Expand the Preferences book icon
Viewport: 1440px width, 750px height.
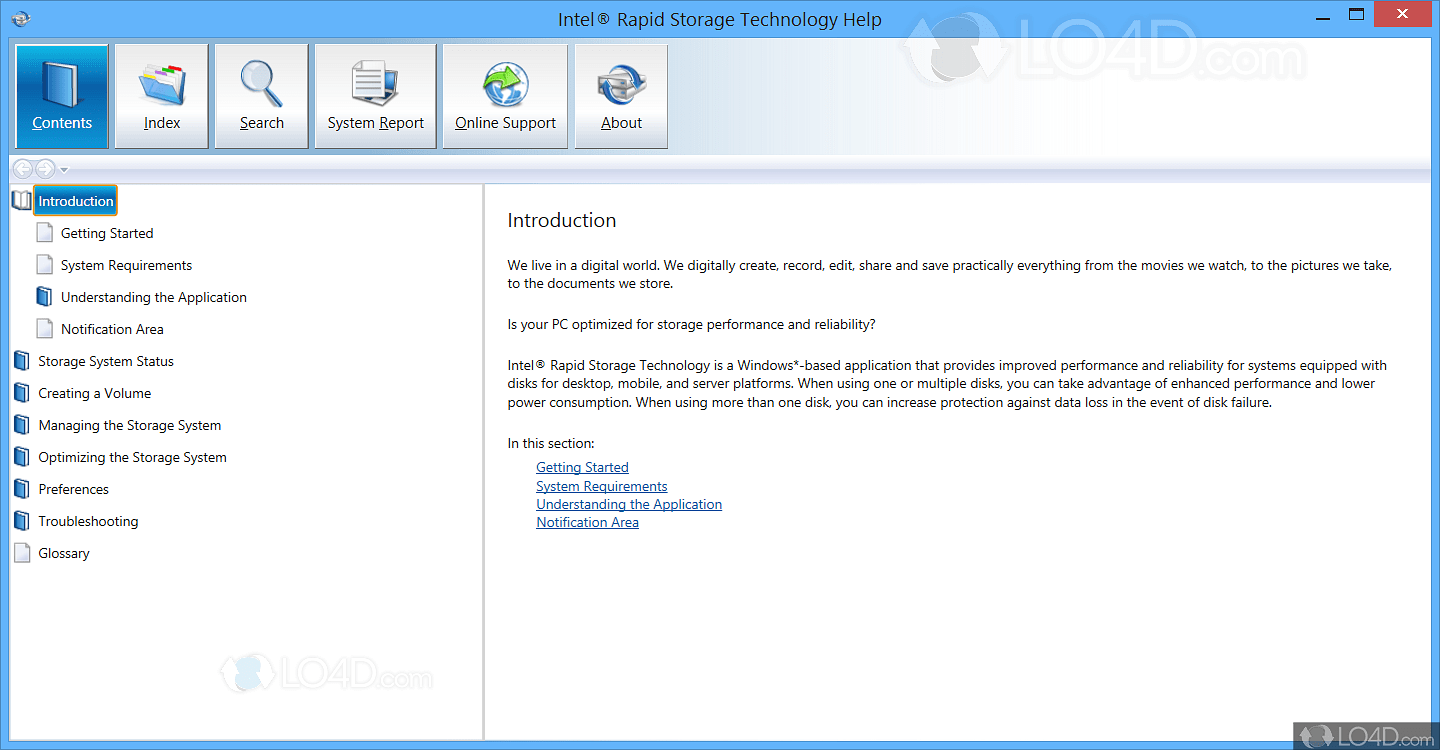click(x=22, y=489)
